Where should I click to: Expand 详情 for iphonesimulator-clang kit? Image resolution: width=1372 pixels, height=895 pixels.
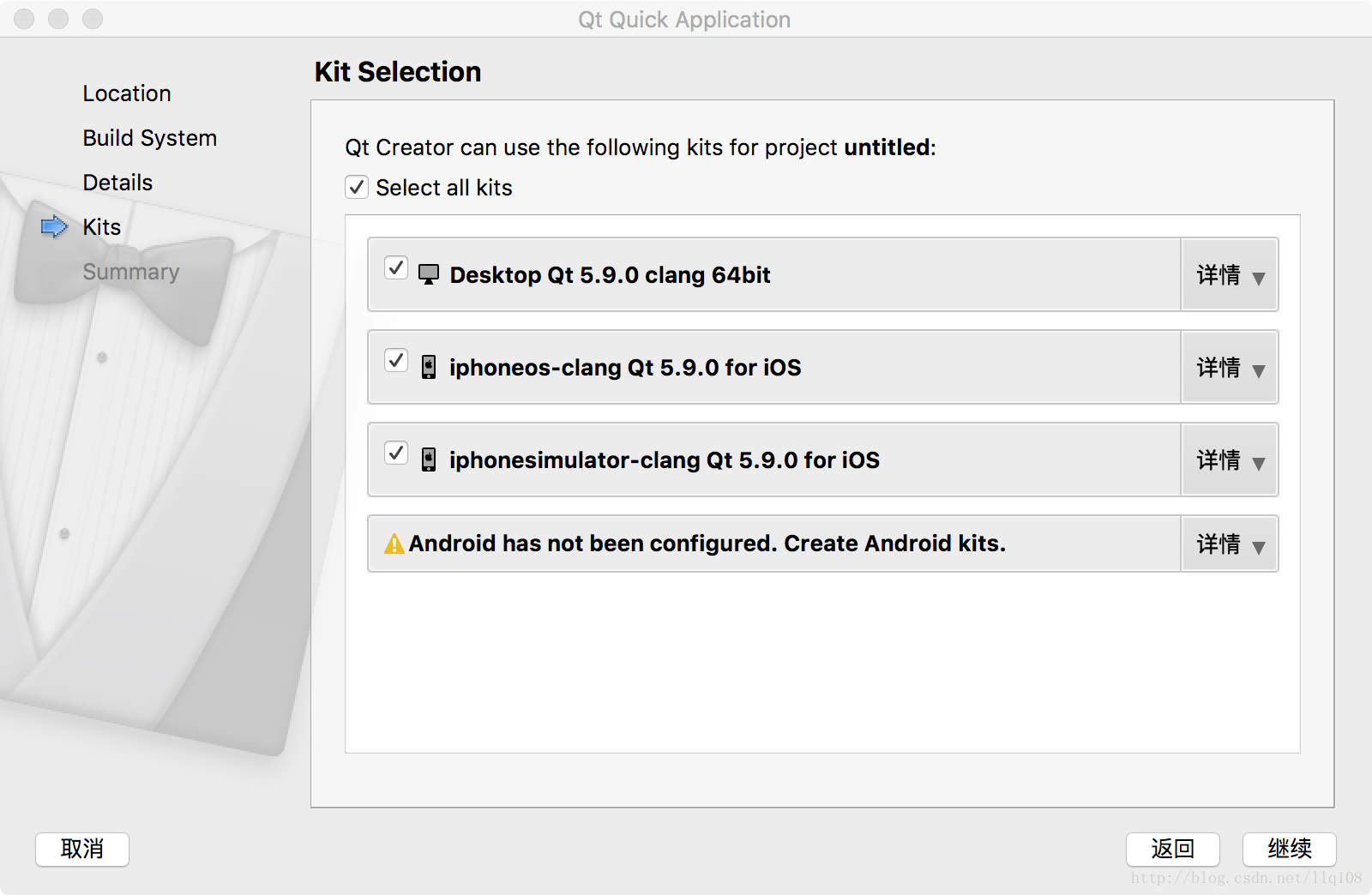point(1230,460)
